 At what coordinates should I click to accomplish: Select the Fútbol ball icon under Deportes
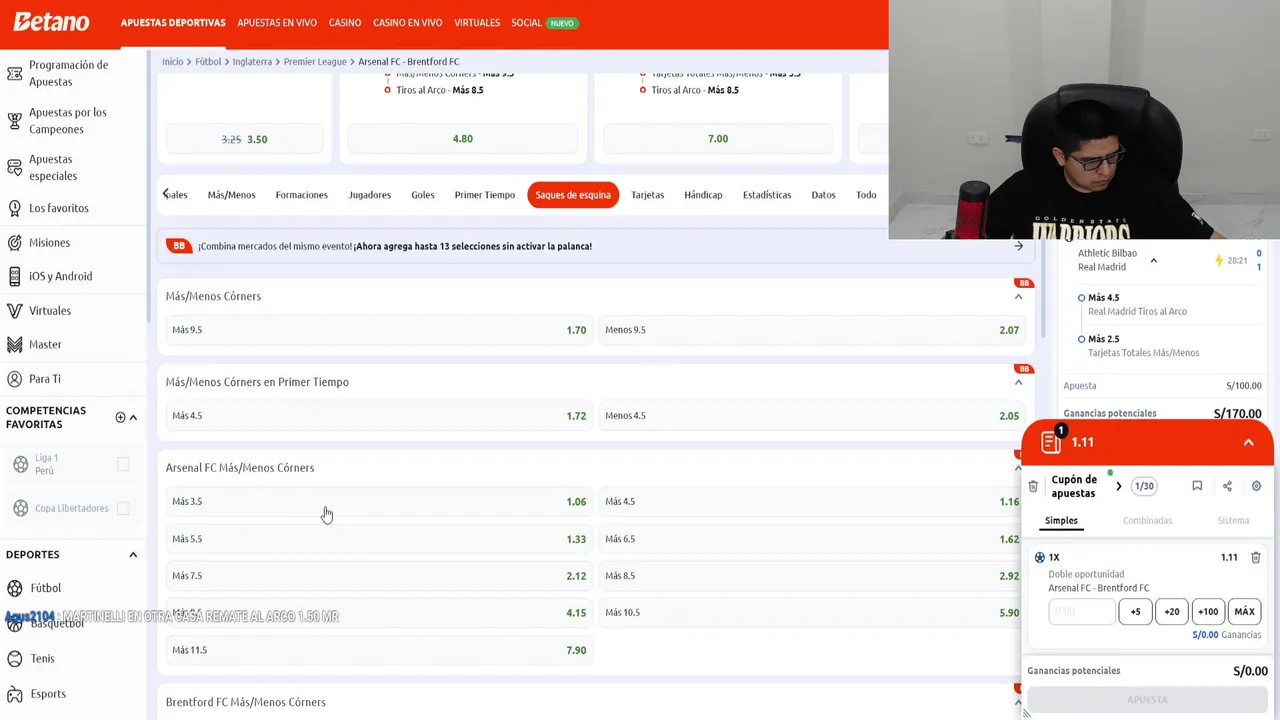pyautogui.click(x=14, y=588)
